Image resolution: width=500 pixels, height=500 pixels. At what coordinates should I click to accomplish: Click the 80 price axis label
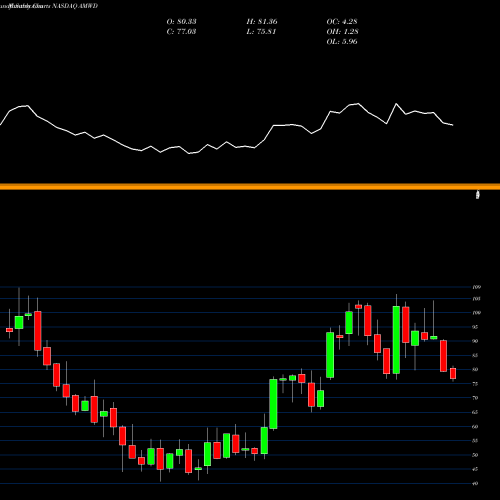click(x=476, y=369)
